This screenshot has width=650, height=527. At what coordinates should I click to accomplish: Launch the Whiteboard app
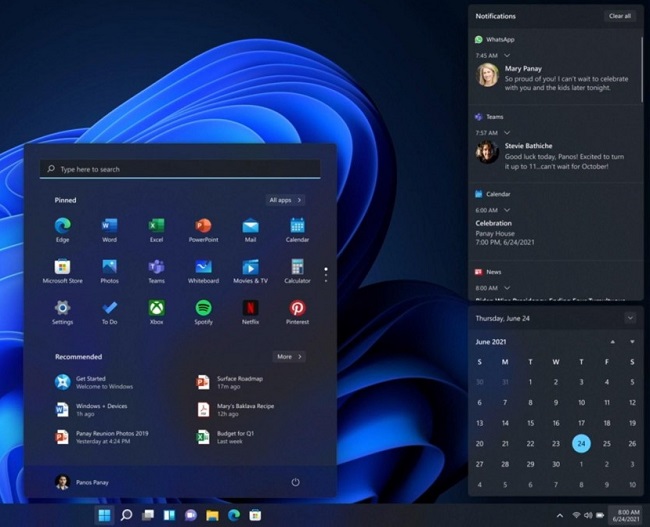(204, 271)
